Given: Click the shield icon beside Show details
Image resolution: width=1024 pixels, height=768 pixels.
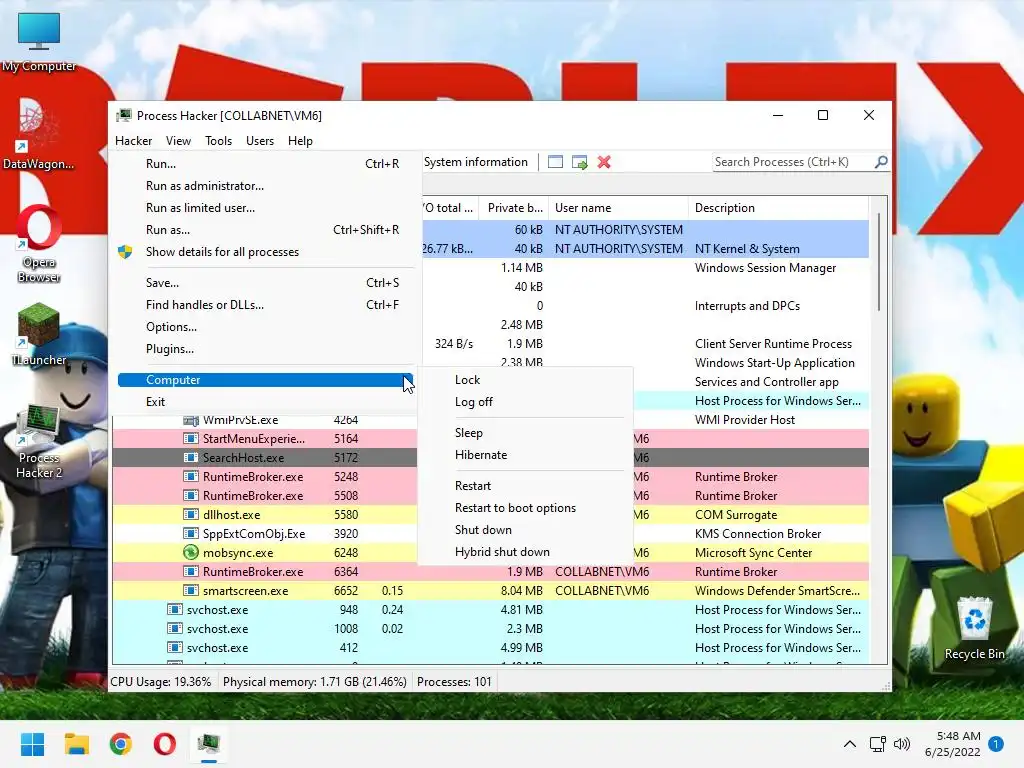Looking at the screenshot, I should point(125,252).
